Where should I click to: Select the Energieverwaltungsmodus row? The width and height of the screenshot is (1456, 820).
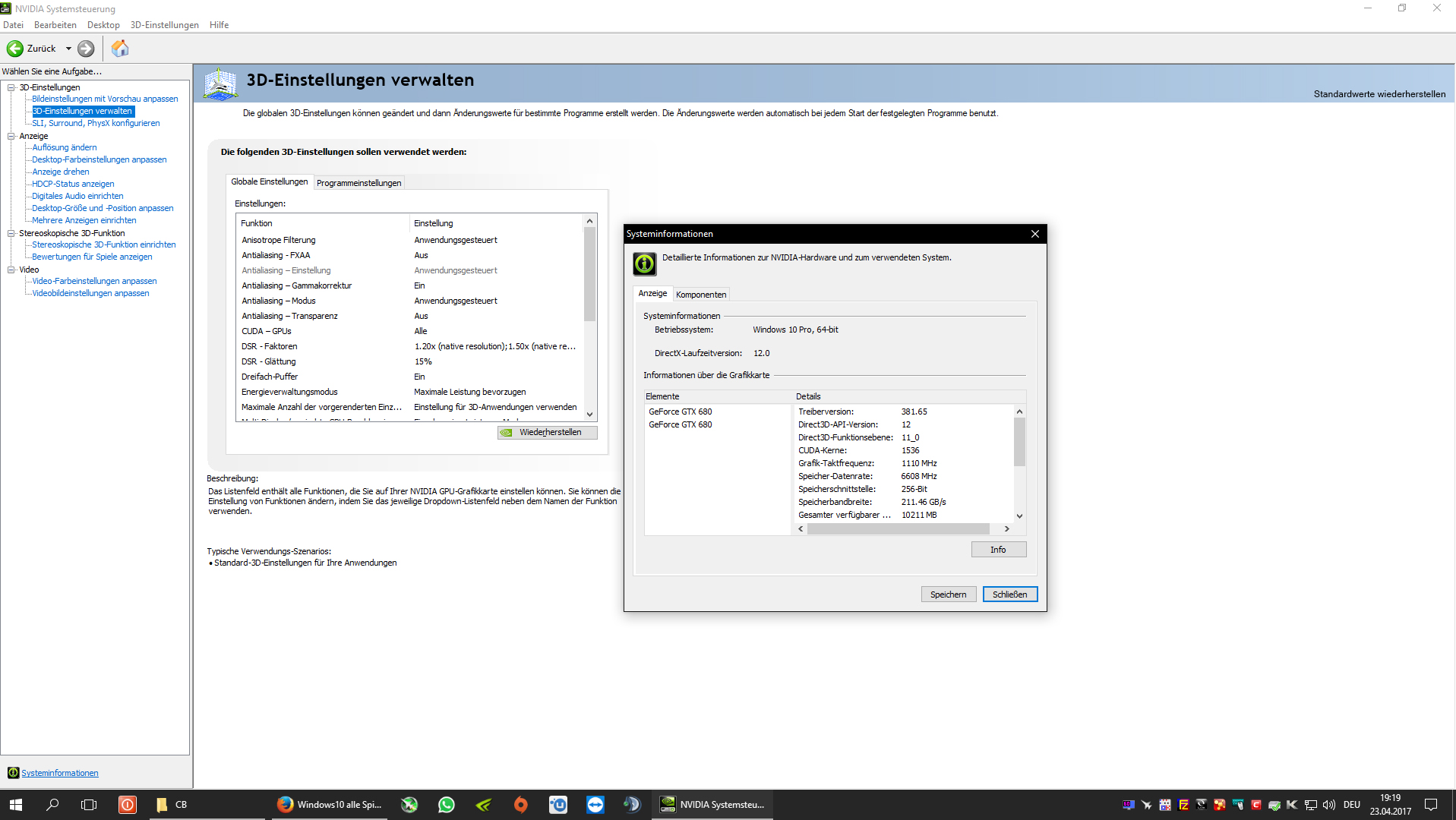tap(410, 392)
